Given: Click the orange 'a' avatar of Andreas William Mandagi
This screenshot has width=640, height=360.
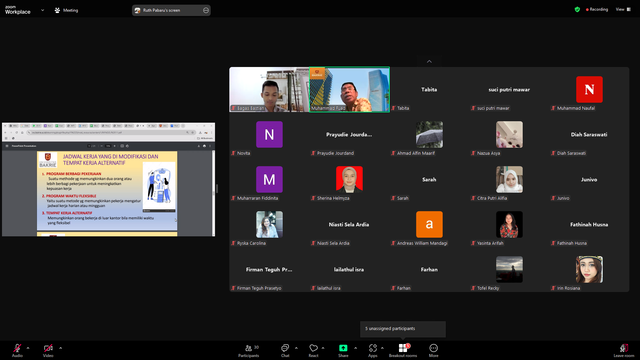Looking at the screenshot, I should (429, 224).
